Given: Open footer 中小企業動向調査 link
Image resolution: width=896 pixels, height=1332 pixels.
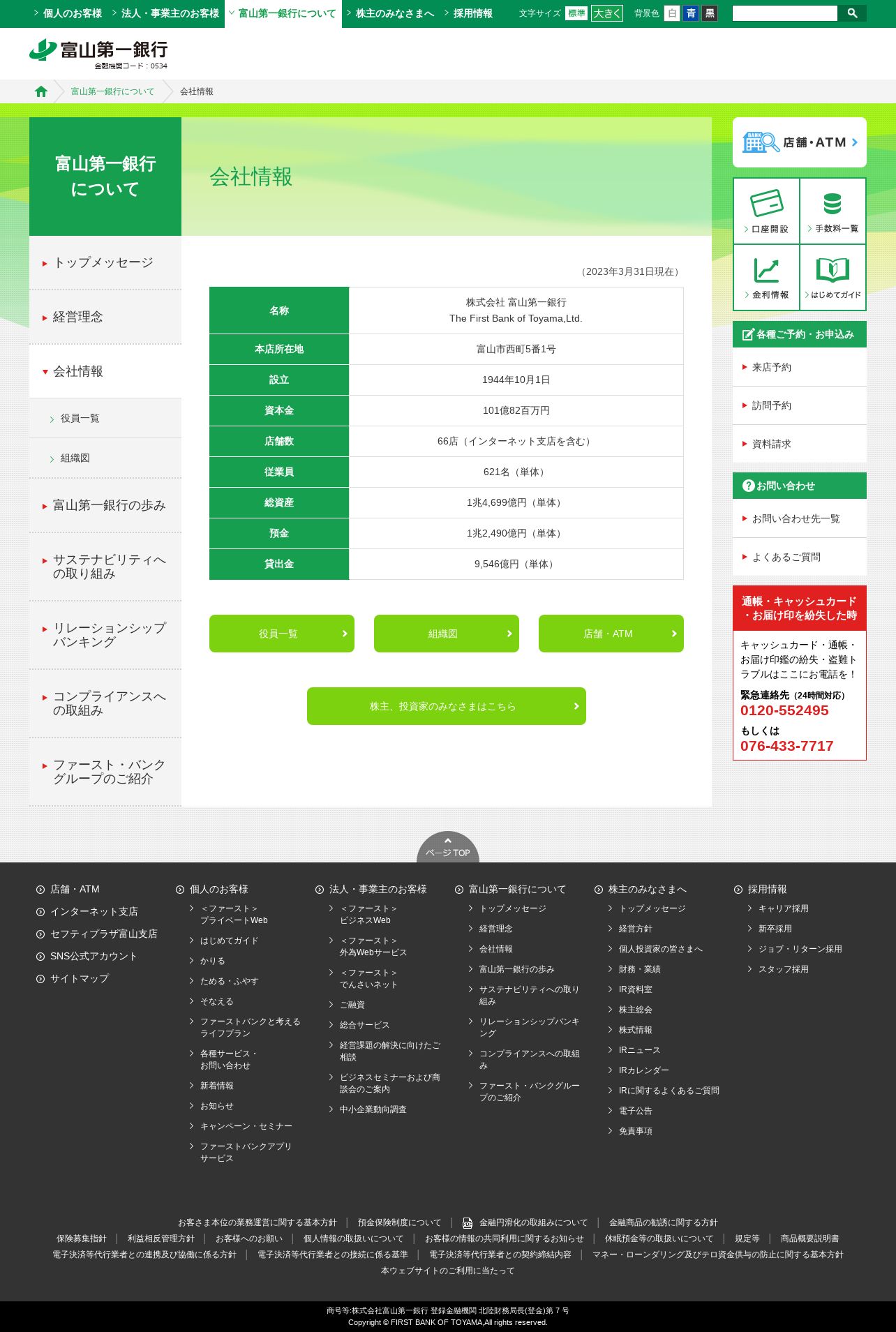Looking at the screenshot, I should pos(373,1109).
